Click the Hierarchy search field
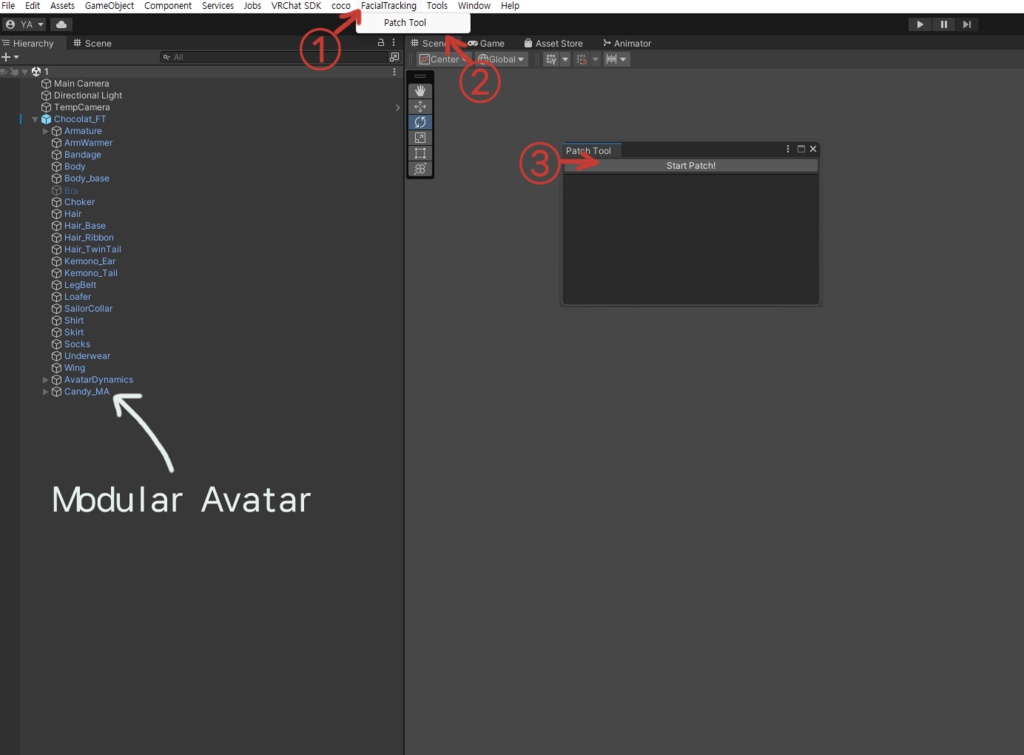This screenshot has width=1024, height=755. pyautogui.click(x=273, y=57)
